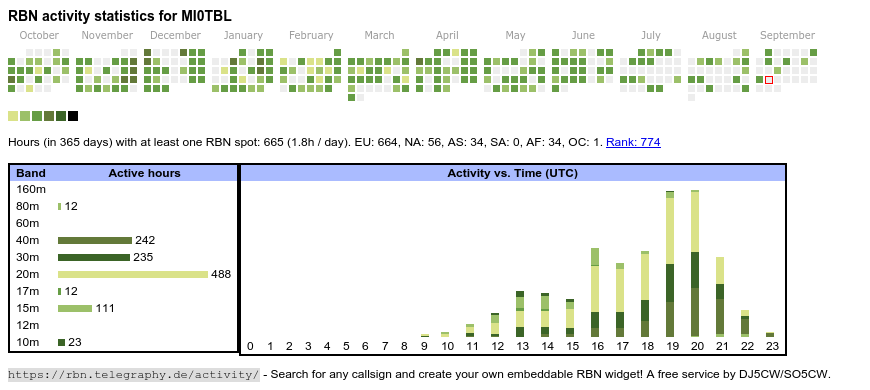The height and width of the screenshot is (390, 870).
Task: Click the rbn.telegraphy.de/activity URL
Action: click(134, 374)
